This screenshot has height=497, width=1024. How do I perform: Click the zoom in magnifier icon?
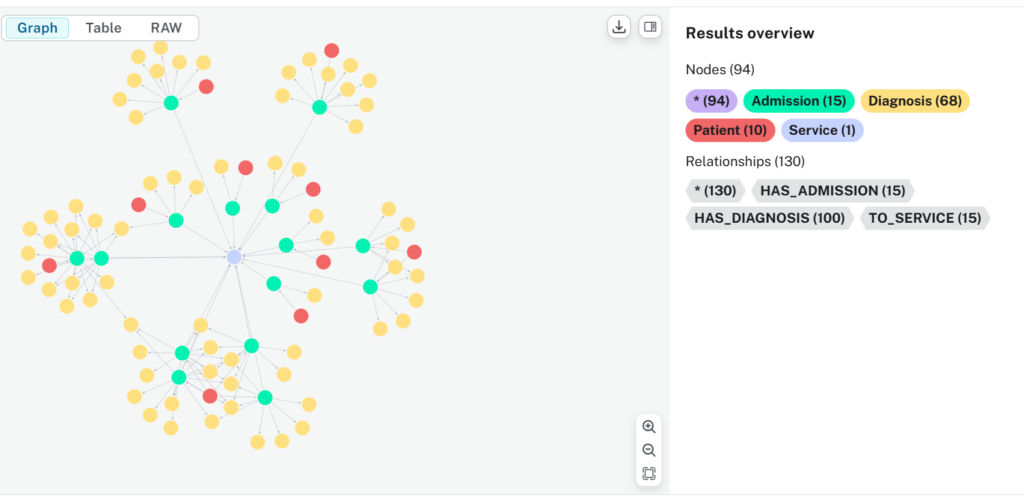[649, 427]
